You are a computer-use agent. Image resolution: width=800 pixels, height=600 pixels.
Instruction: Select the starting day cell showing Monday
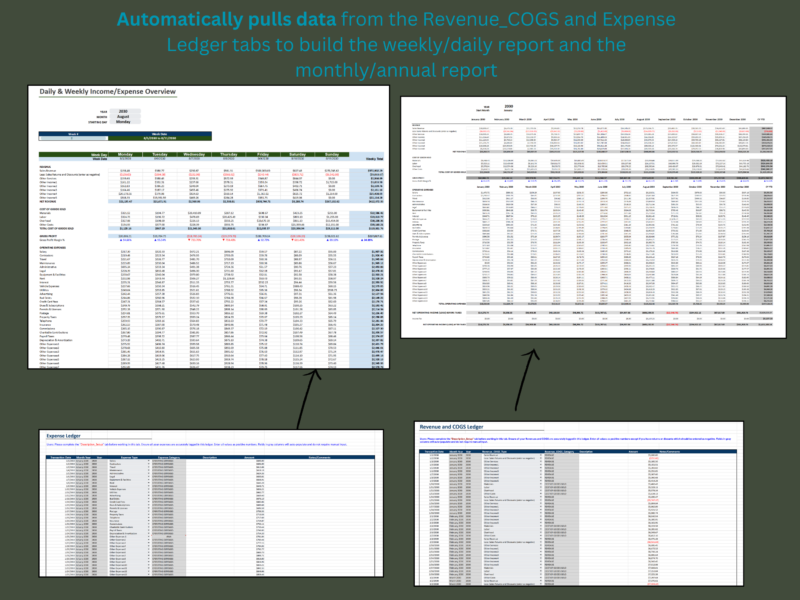coord(124,121)
